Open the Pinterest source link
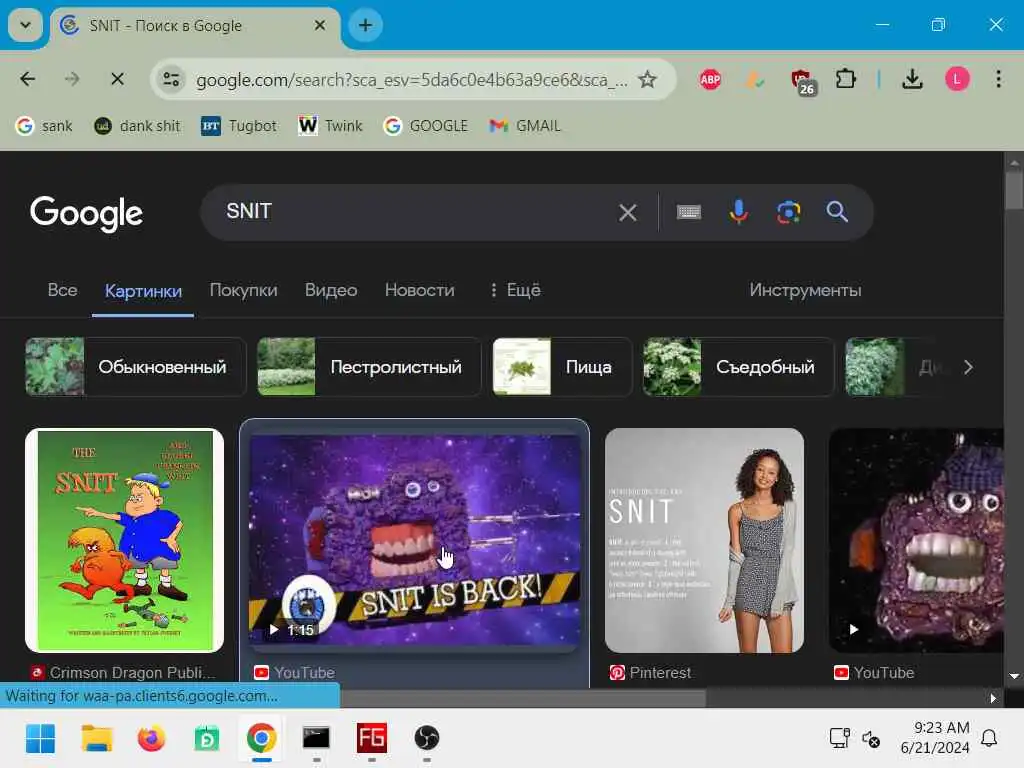 [650, 673]
